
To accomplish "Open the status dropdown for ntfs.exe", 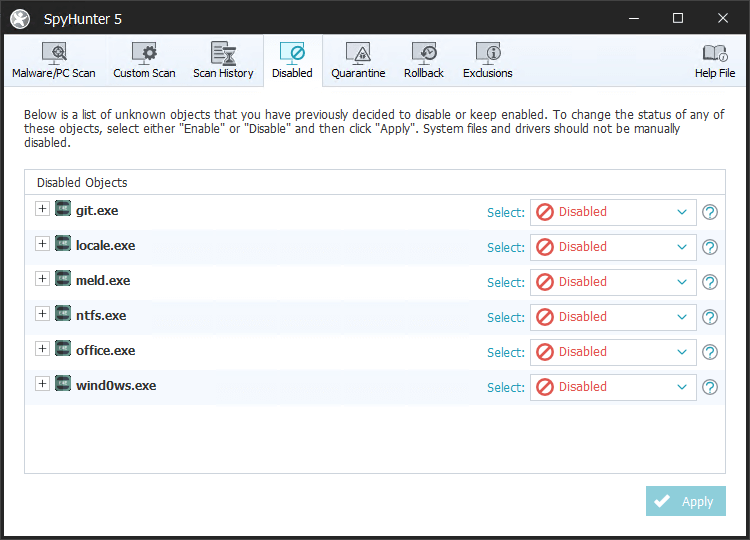I will click(x=612, y=317).
